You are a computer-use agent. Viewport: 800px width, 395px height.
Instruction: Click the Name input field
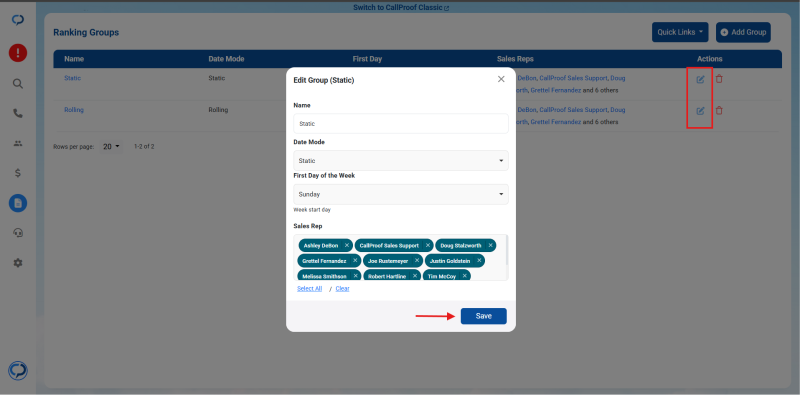(x=401, y=124)
